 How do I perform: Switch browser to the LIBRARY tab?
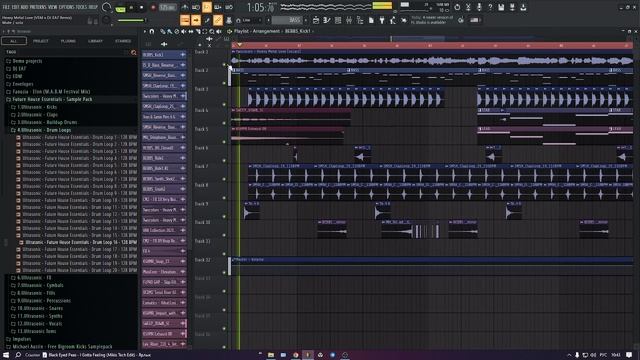(96, 41)
